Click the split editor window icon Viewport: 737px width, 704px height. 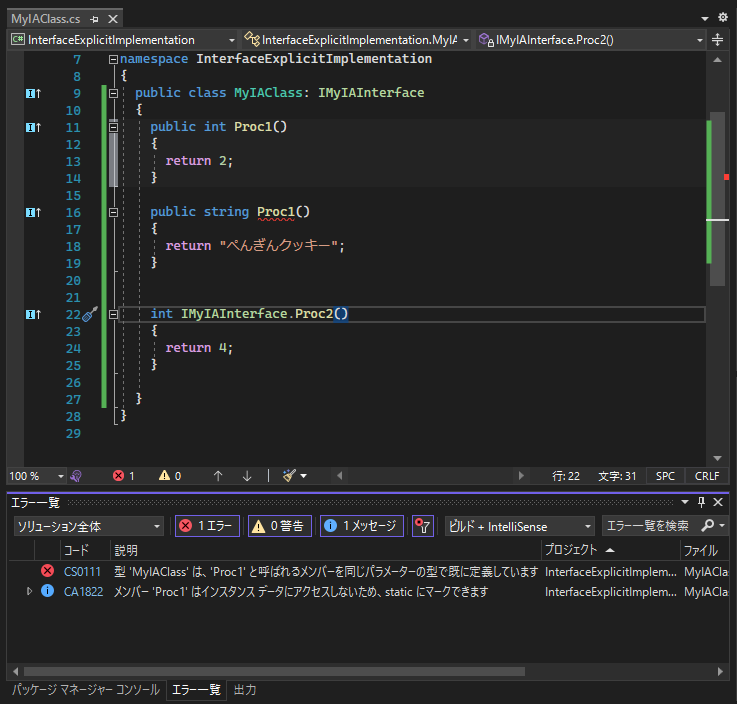point(717,40)
